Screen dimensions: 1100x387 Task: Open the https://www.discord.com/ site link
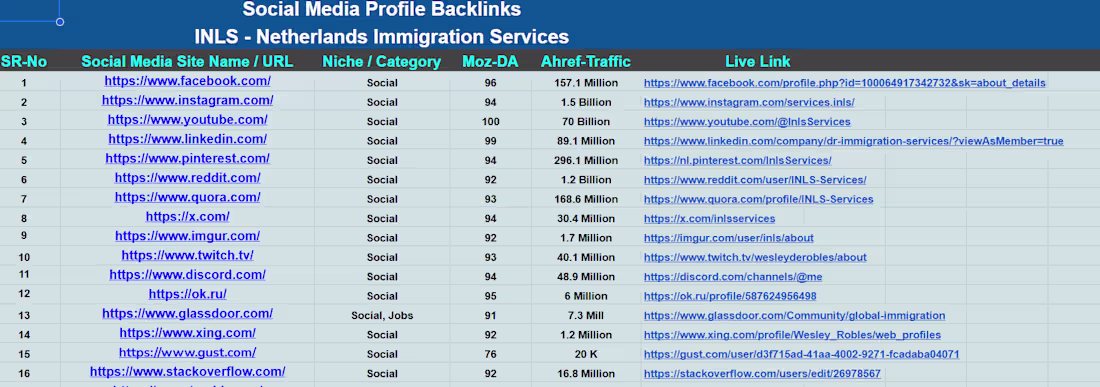tap(187, 276)
